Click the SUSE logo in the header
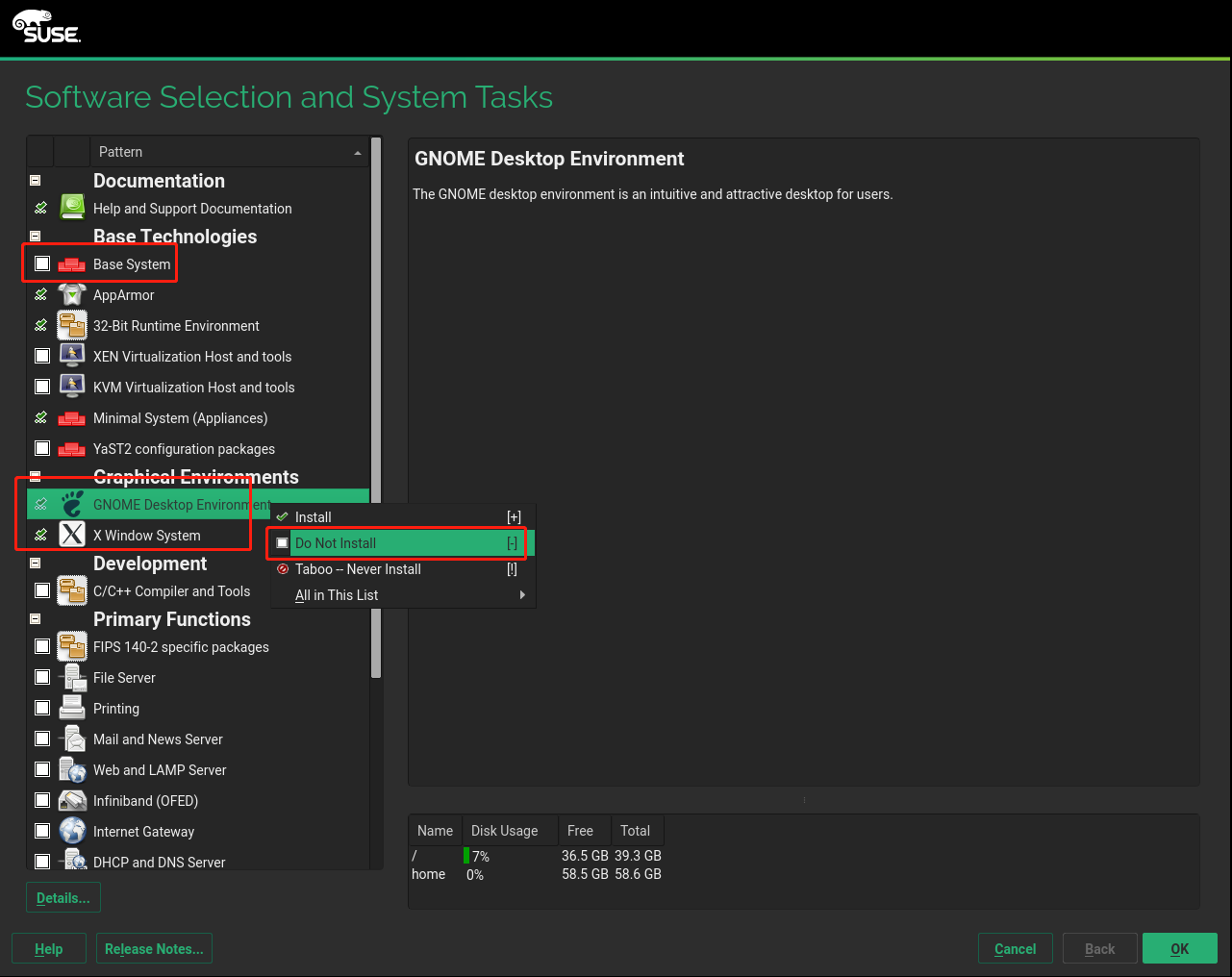The height and width of the screenshot is (977, 1232). point(46,27)
